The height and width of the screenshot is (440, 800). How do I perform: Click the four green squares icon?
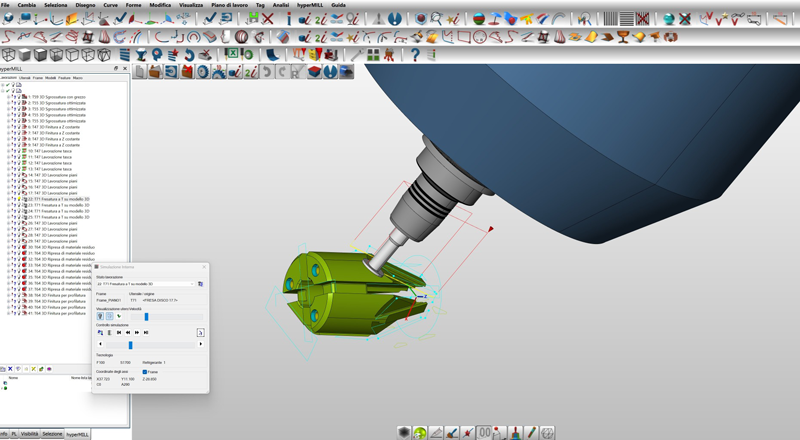coord(373,55)
